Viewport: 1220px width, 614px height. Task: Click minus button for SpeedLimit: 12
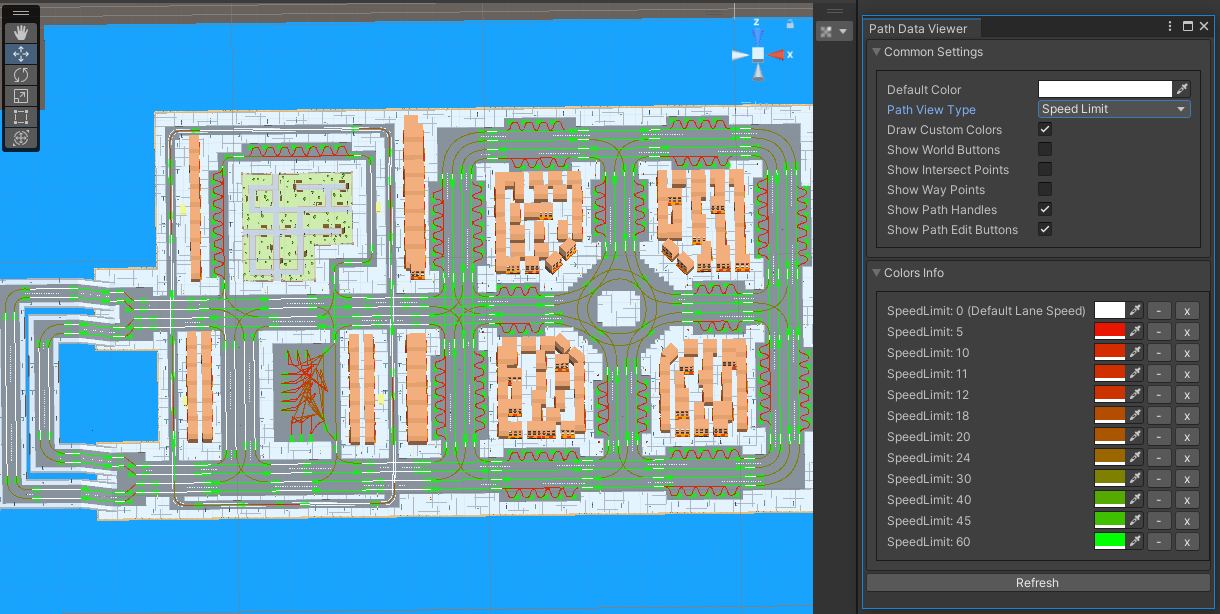tap(1159, 395)
